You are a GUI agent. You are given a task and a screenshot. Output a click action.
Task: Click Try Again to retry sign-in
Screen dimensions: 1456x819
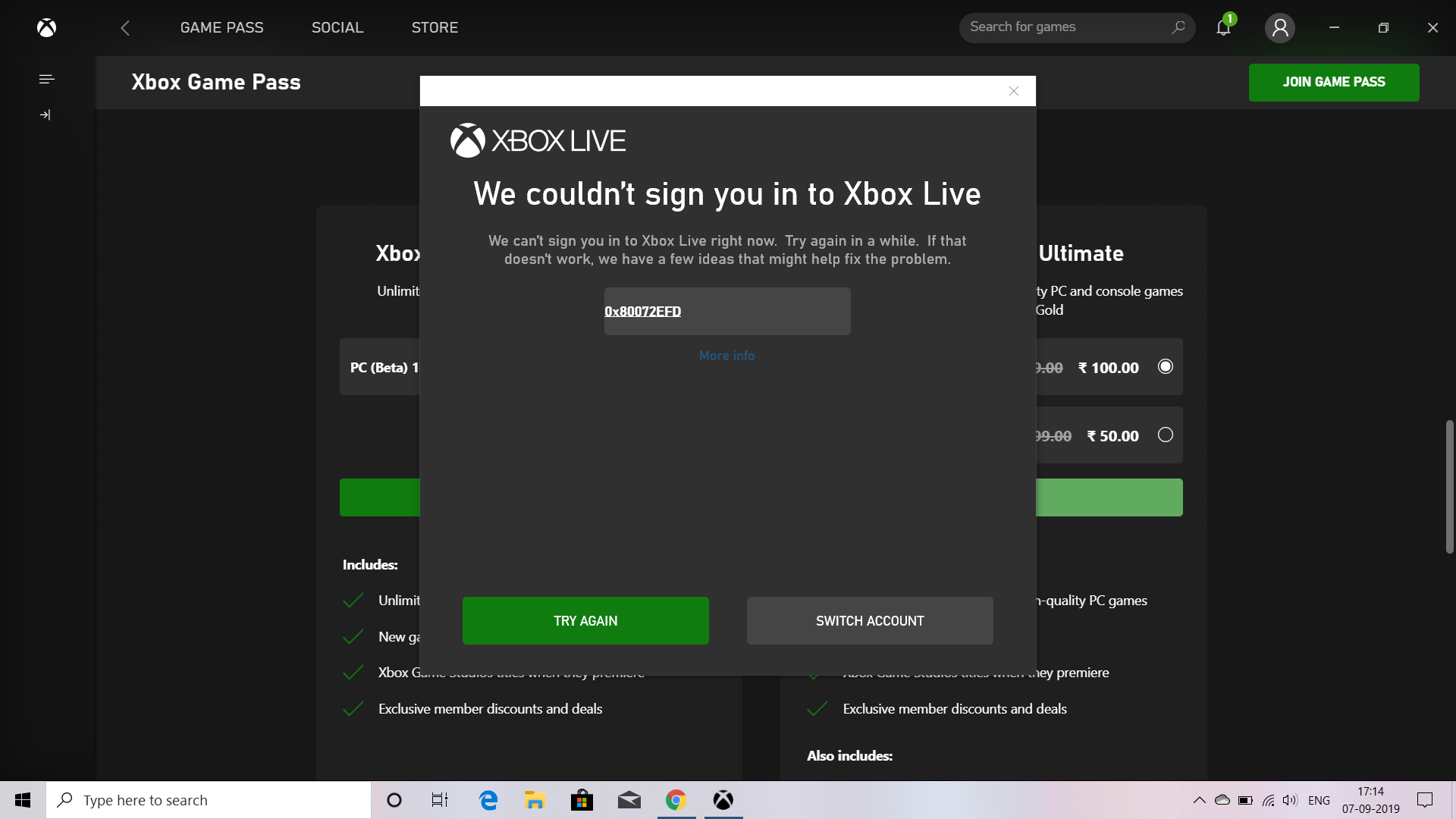coord(585,620)
